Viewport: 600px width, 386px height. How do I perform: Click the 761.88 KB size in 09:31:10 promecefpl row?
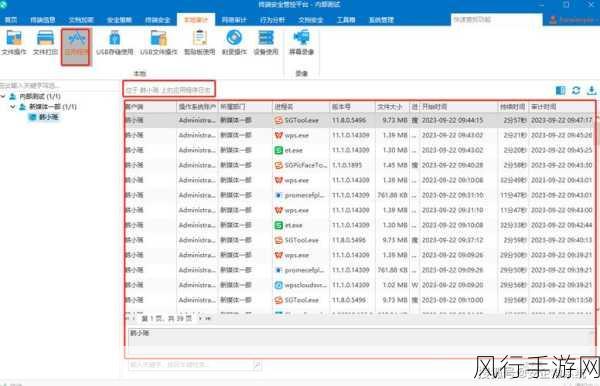(392, 195)
